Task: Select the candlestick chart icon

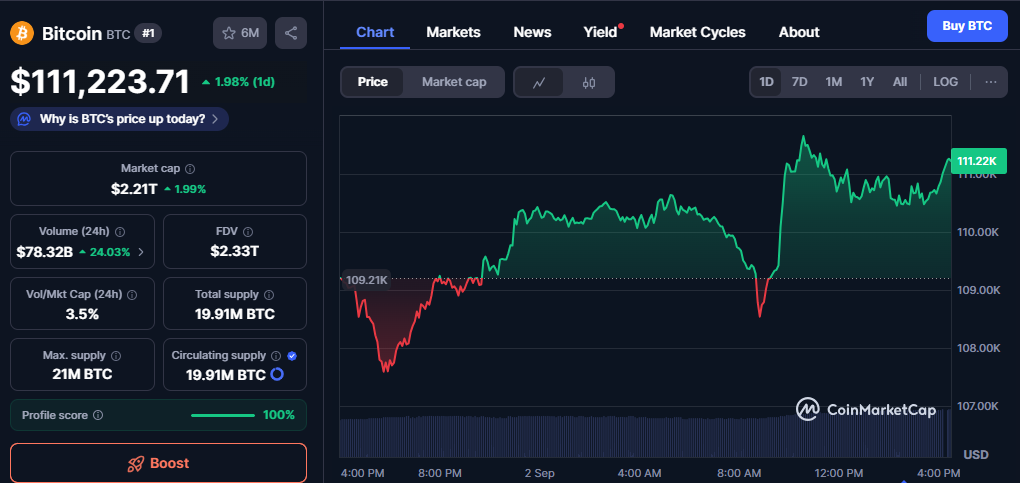Action: (588, 82)
